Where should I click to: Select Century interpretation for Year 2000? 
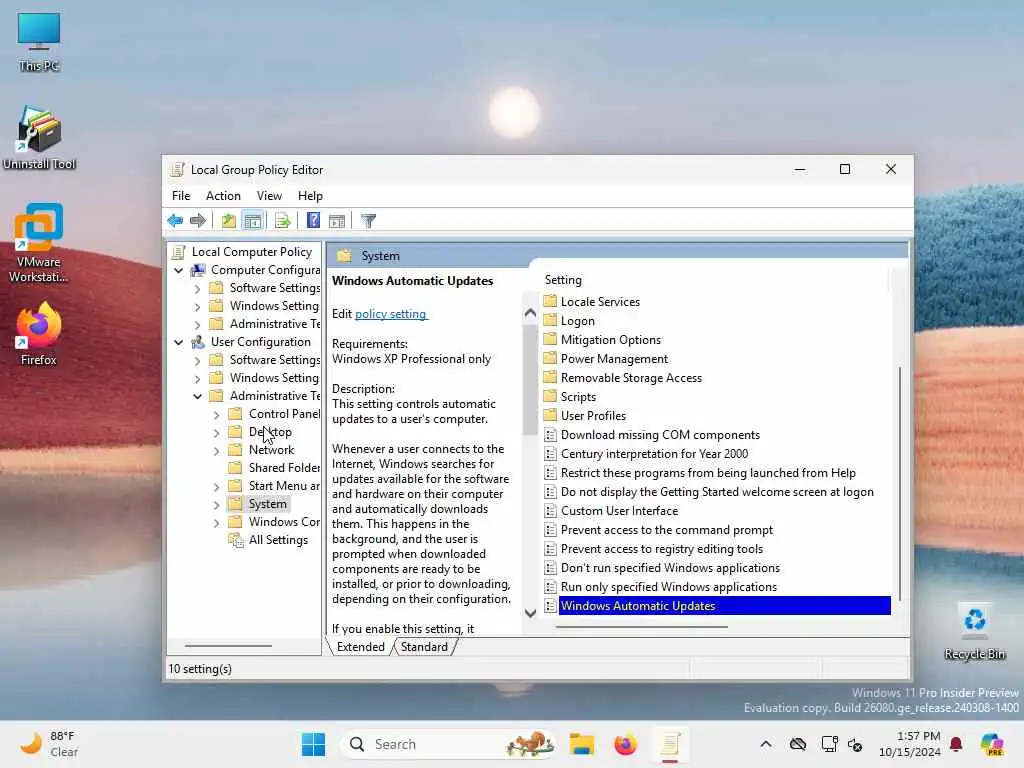tap(654, 453)
